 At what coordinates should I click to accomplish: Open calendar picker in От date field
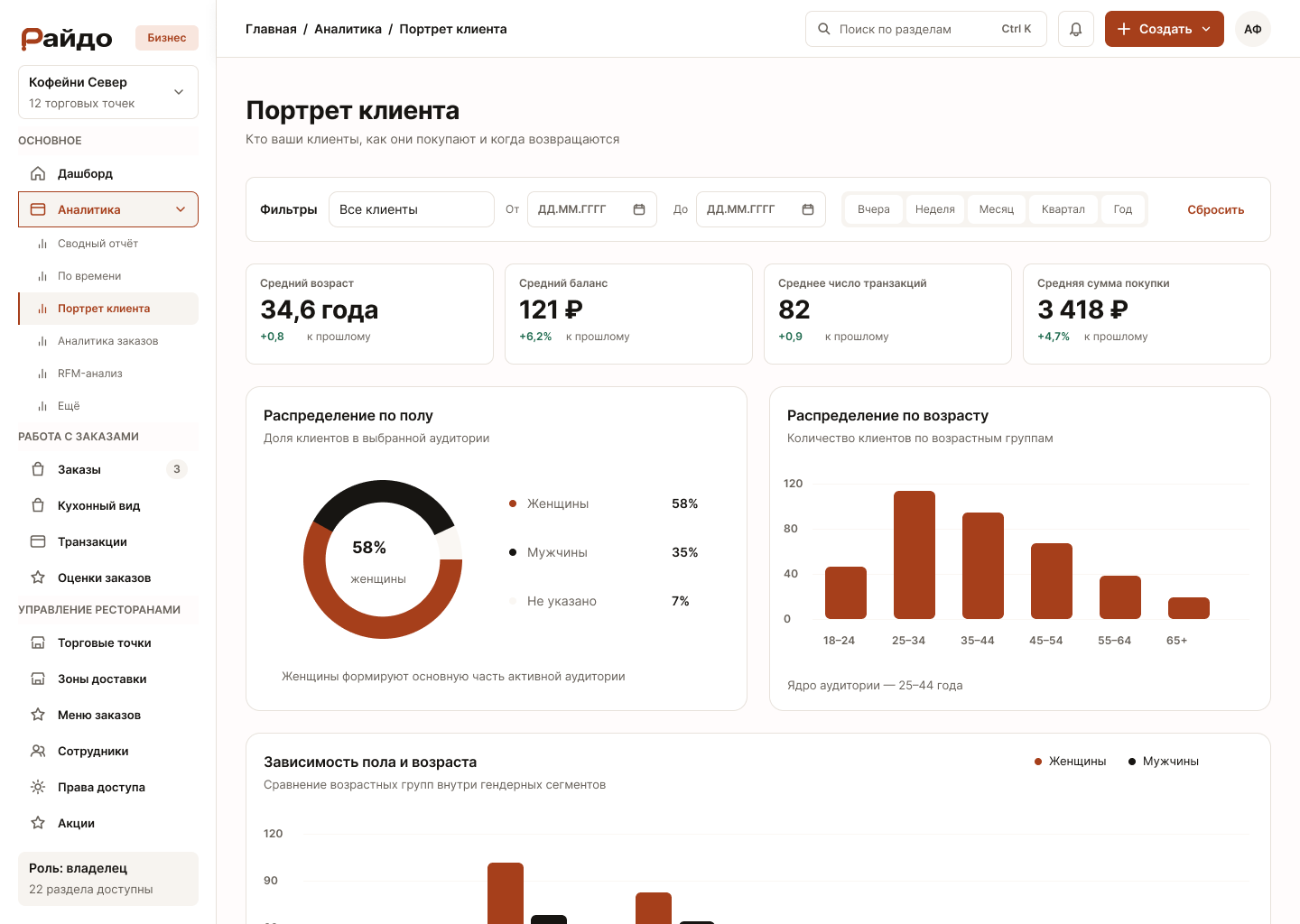coord(639,209)
